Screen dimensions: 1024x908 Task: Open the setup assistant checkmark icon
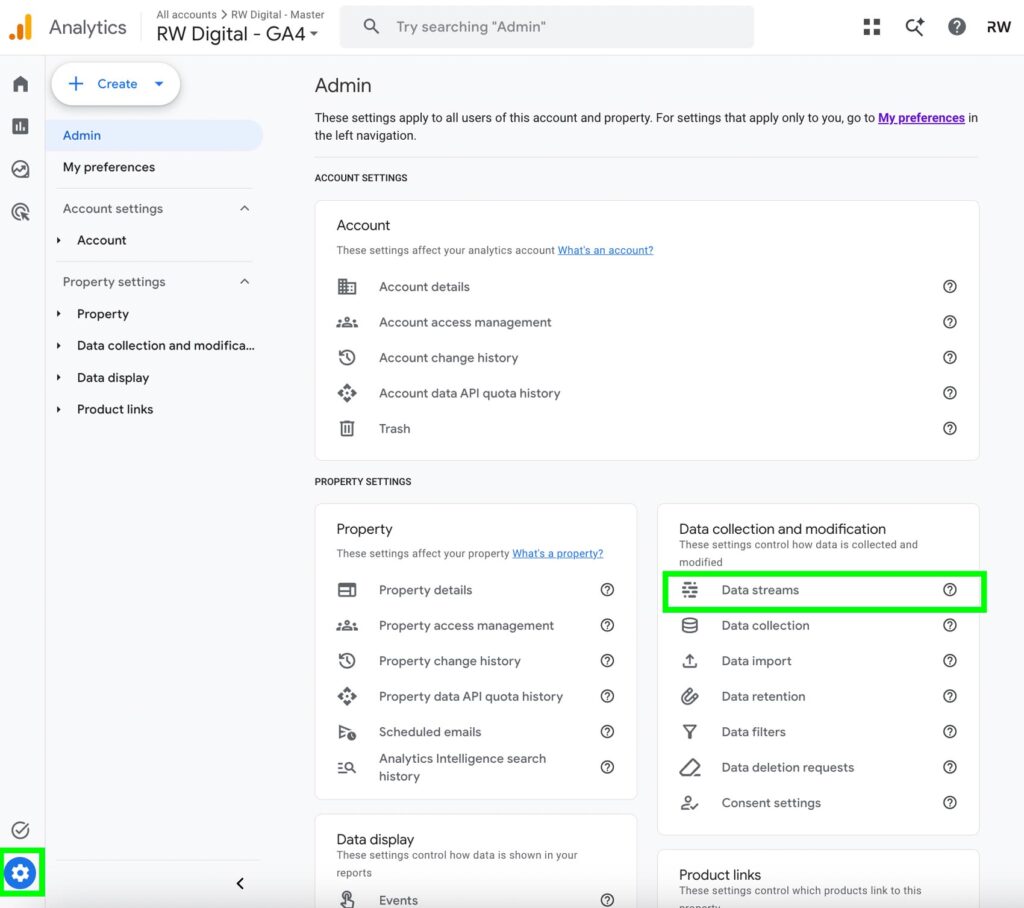21,830
